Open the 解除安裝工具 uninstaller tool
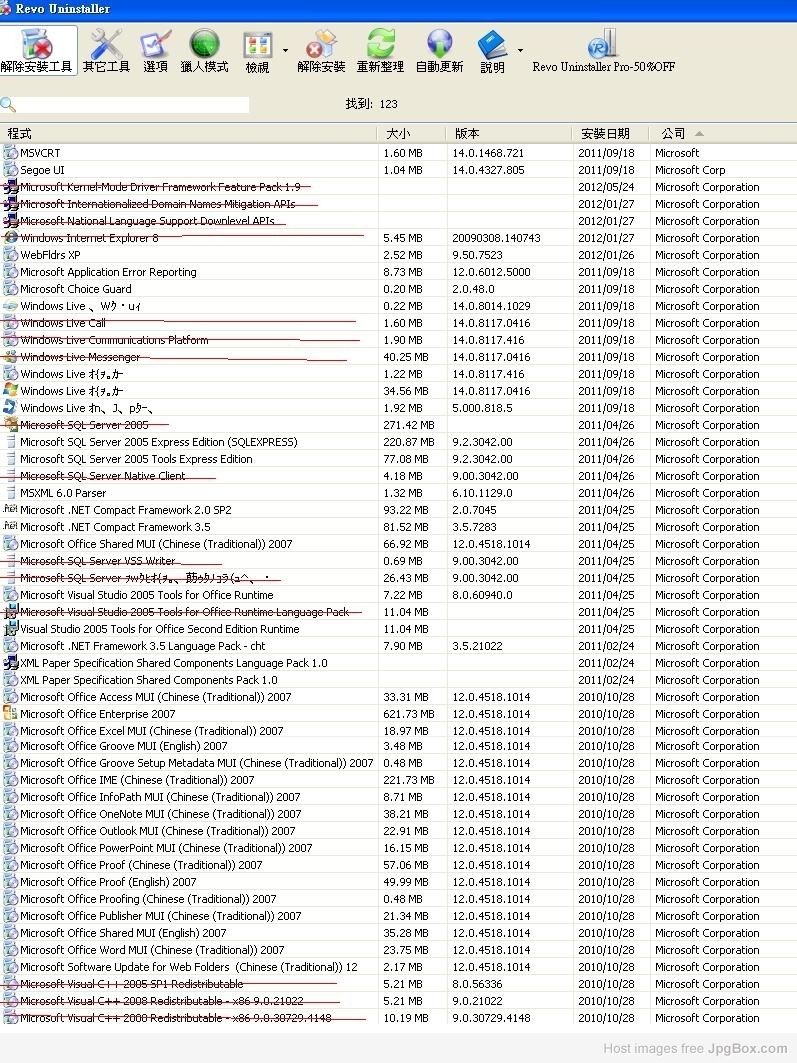Image resolution: width=797 pixels, height=1063 pixels. point(38,52)
